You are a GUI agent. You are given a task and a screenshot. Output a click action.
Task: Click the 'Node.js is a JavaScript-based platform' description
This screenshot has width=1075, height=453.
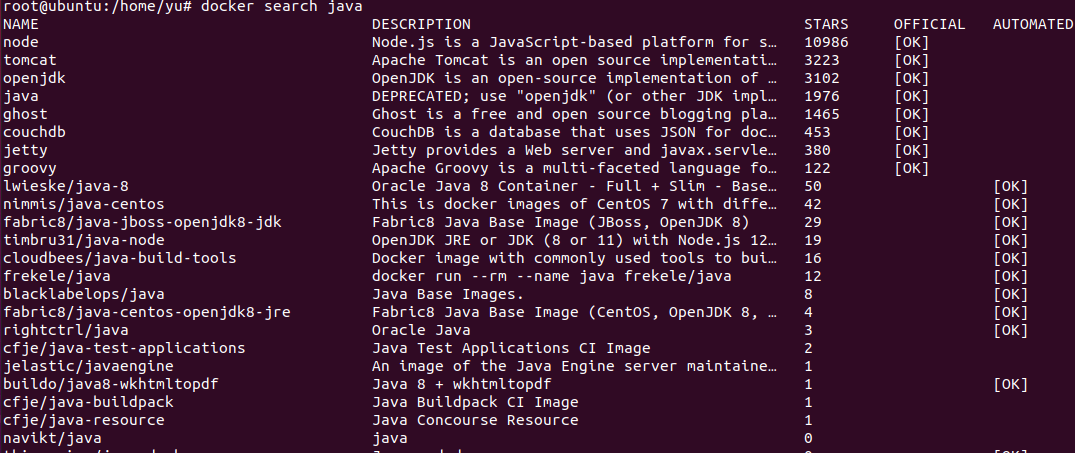(575, 42)
